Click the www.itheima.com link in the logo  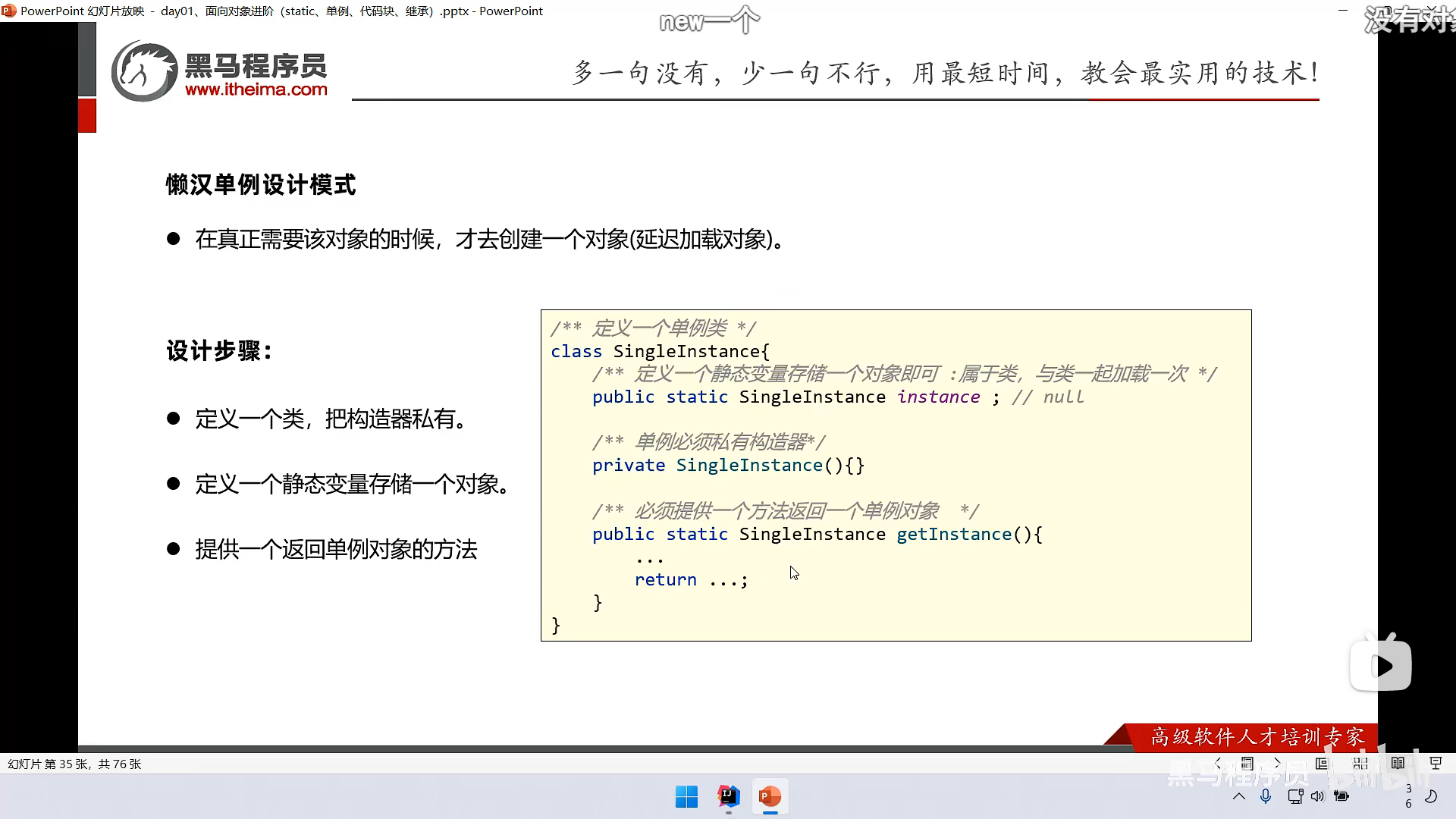tap(256, 89)
